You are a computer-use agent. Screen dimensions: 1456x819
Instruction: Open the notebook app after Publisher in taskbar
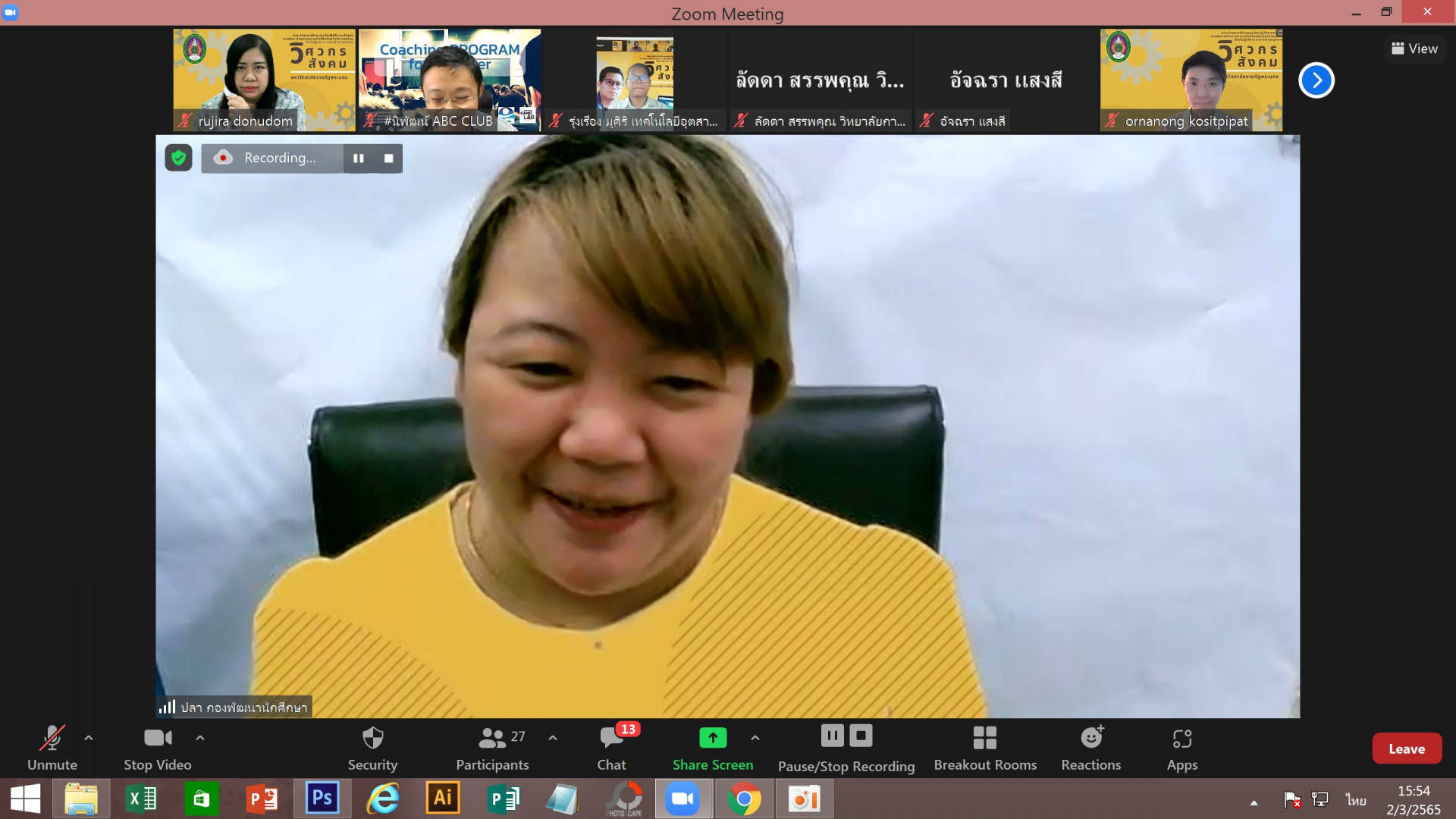(x=563, y=799)
